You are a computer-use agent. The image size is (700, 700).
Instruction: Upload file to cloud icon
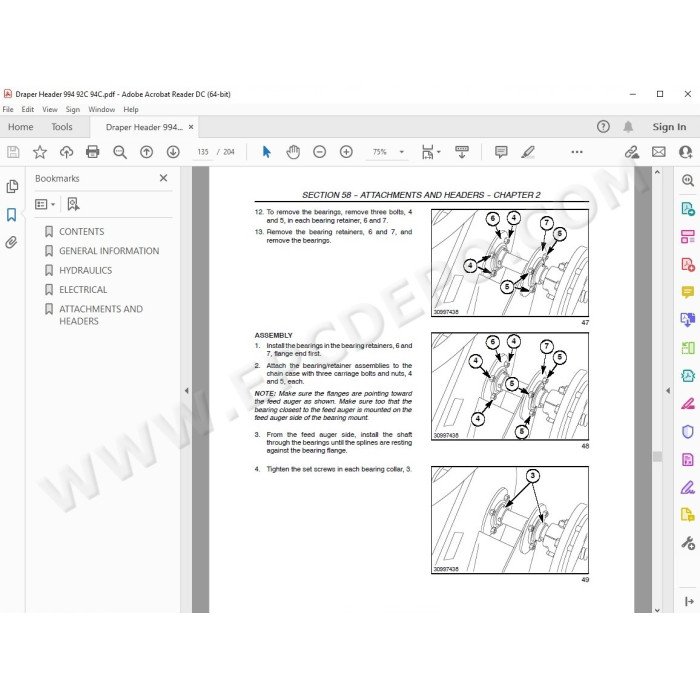(67, 152)
